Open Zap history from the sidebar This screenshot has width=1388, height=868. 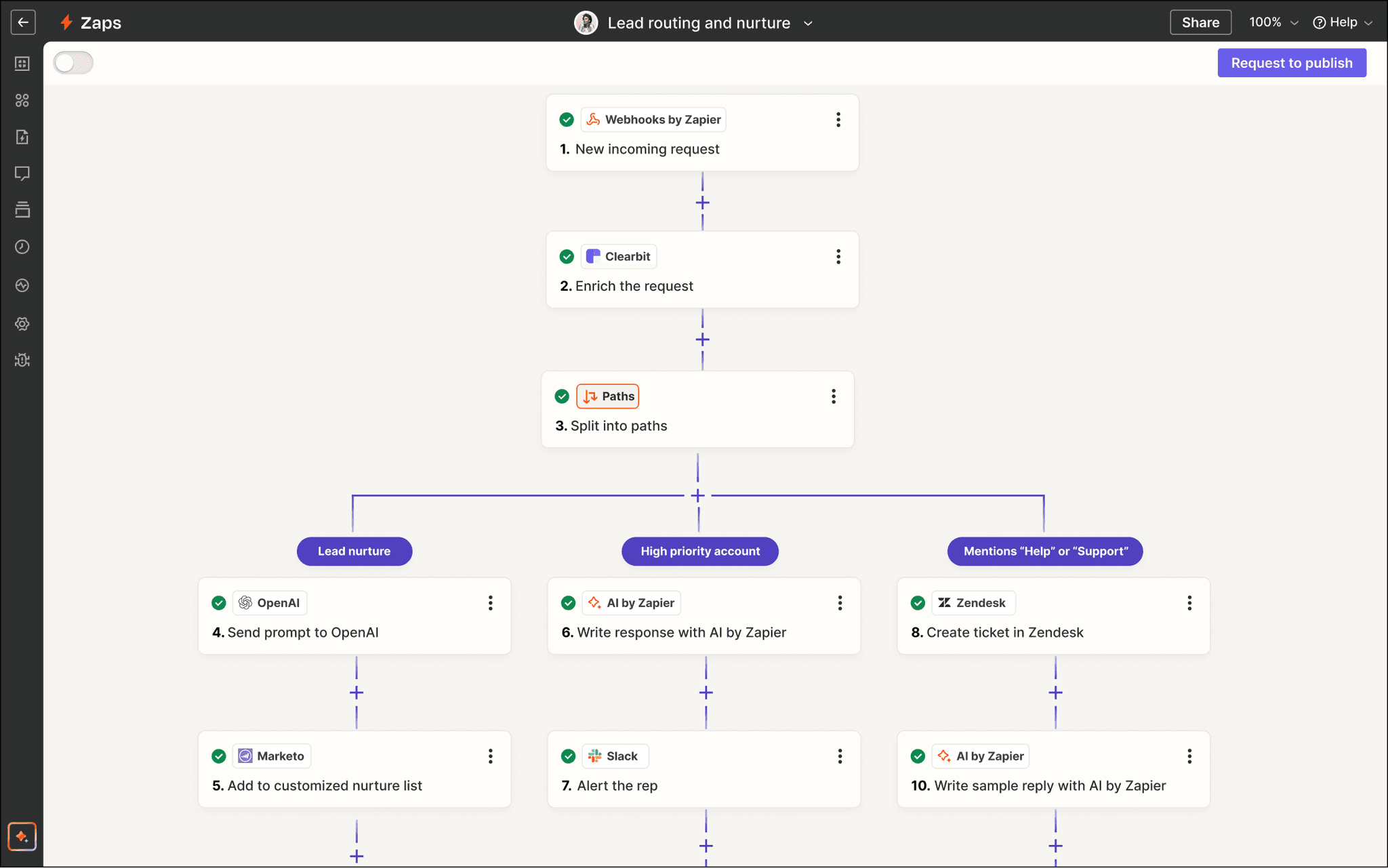22,247
